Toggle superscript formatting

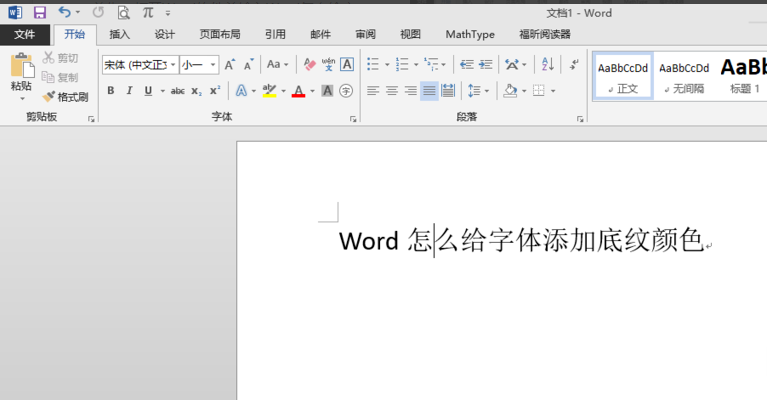pos(215,90)
